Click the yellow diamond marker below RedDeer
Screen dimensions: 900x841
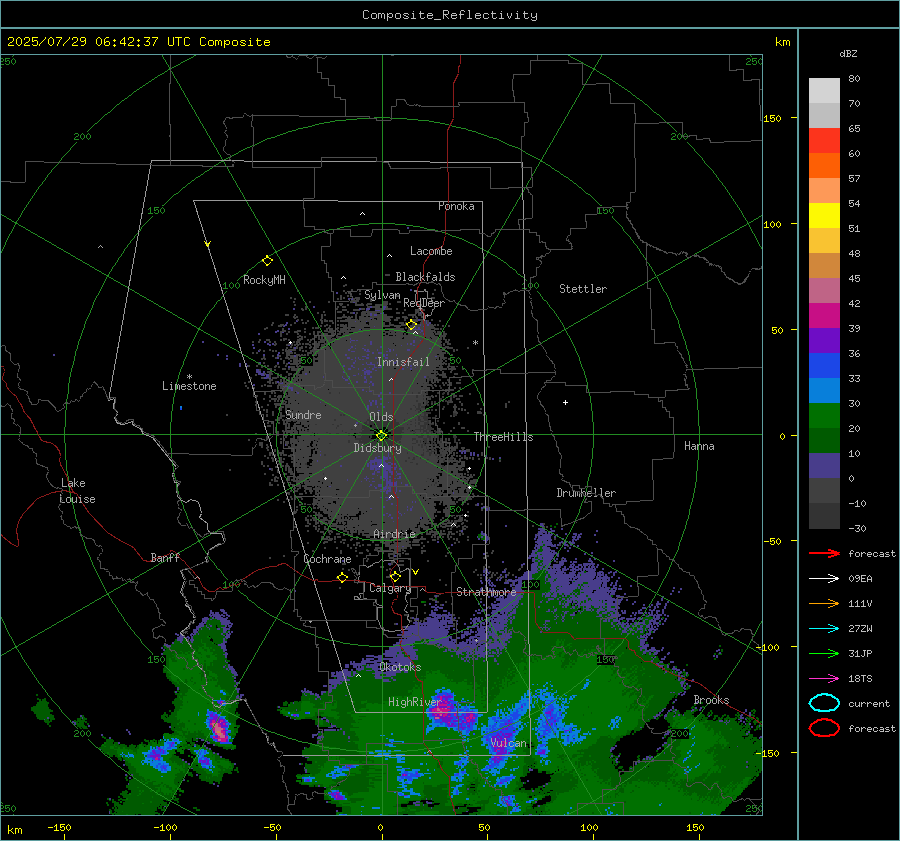pos(412,325)
